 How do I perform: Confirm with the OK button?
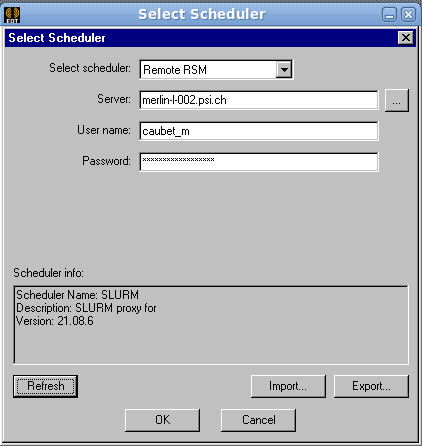tap(163, 420)
